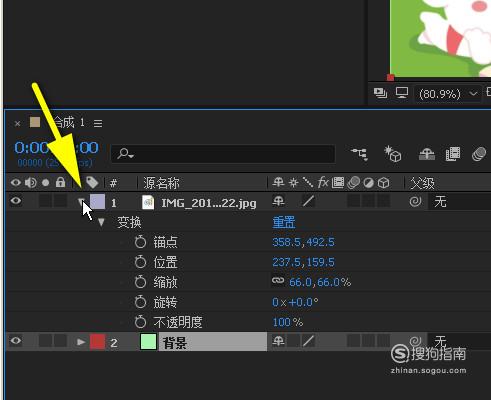Select the 背景 layer name
The image size is (491, 400).
pos(175,343)
